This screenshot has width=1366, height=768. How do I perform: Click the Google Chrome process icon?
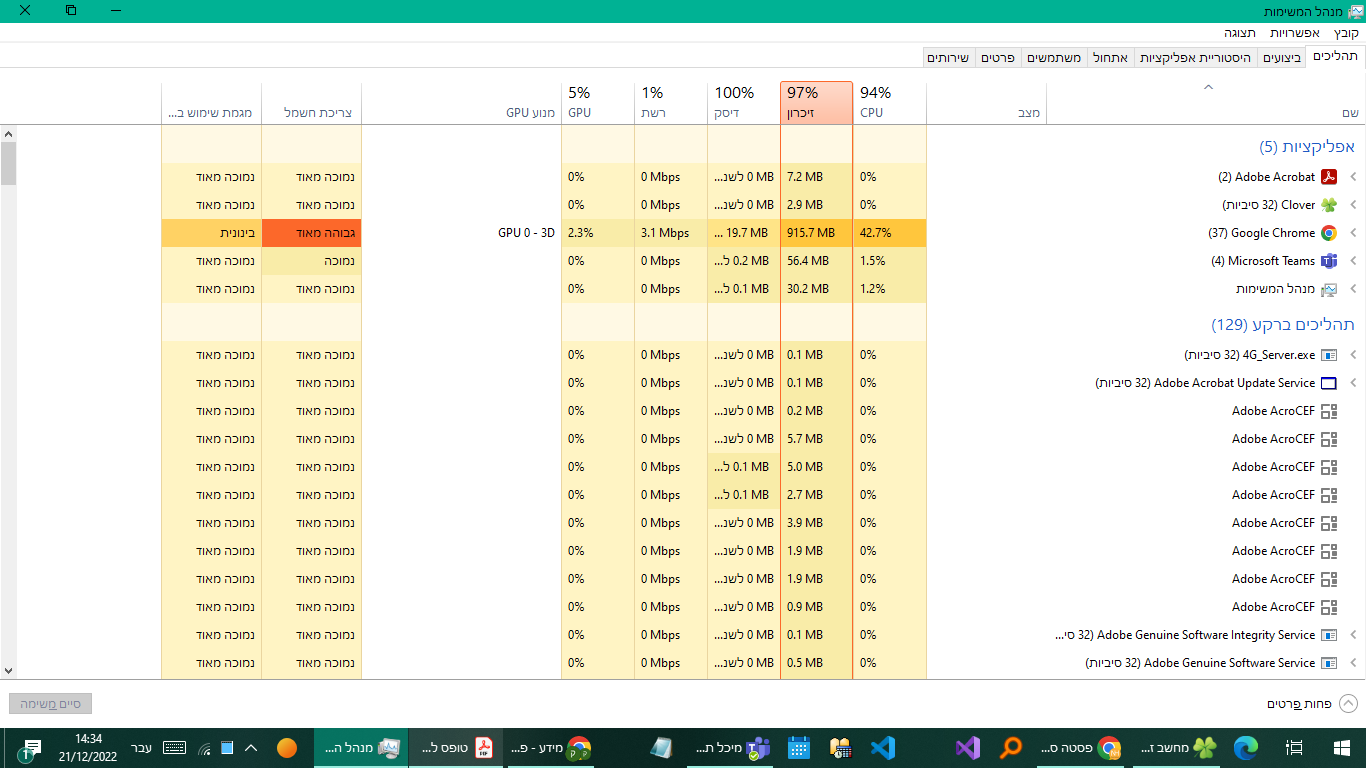(1329, 233)
